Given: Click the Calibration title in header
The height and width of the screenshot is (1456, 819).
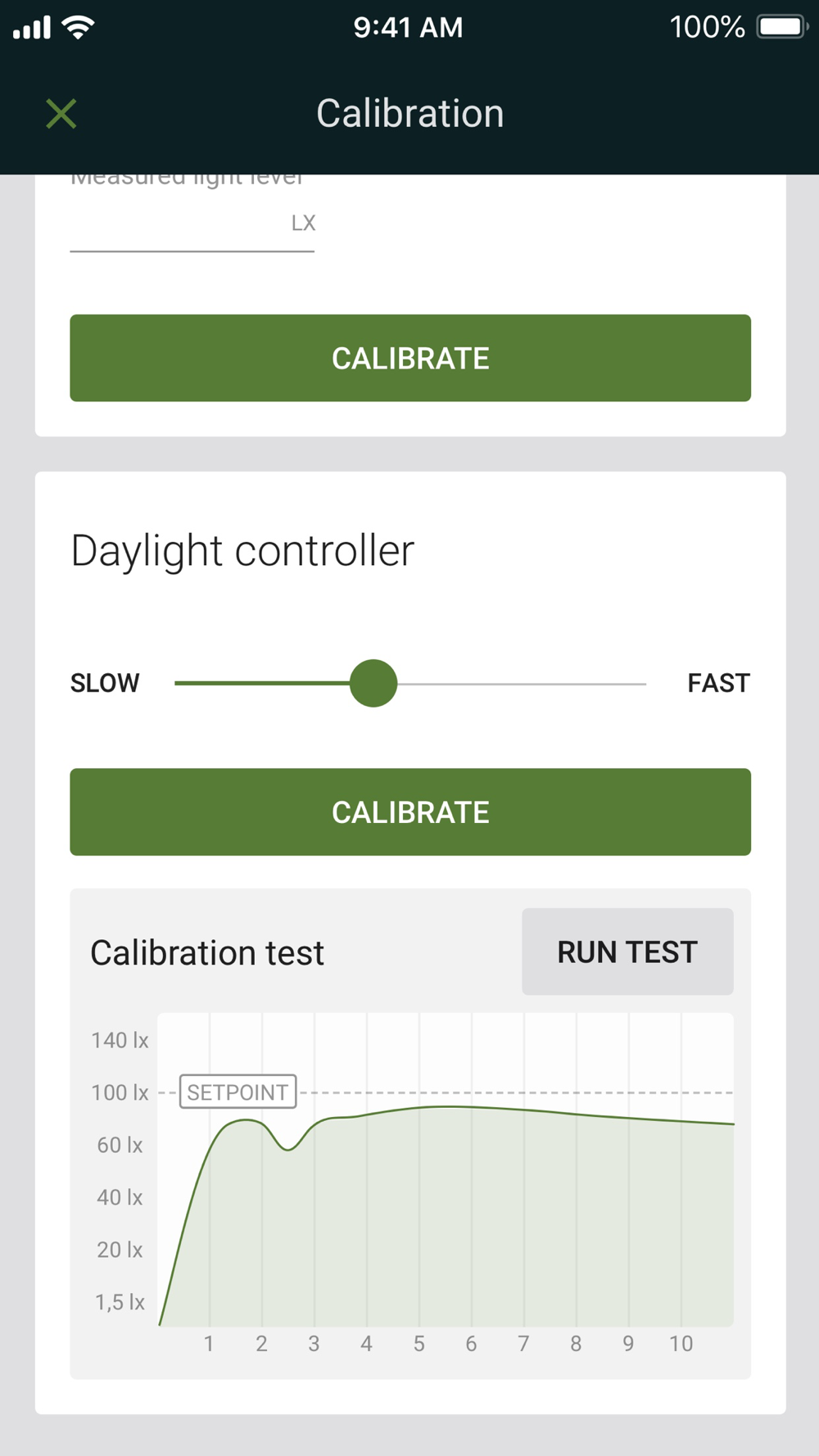Looking at the screenshot, I should pyautogui.click(x=409, y=114).
